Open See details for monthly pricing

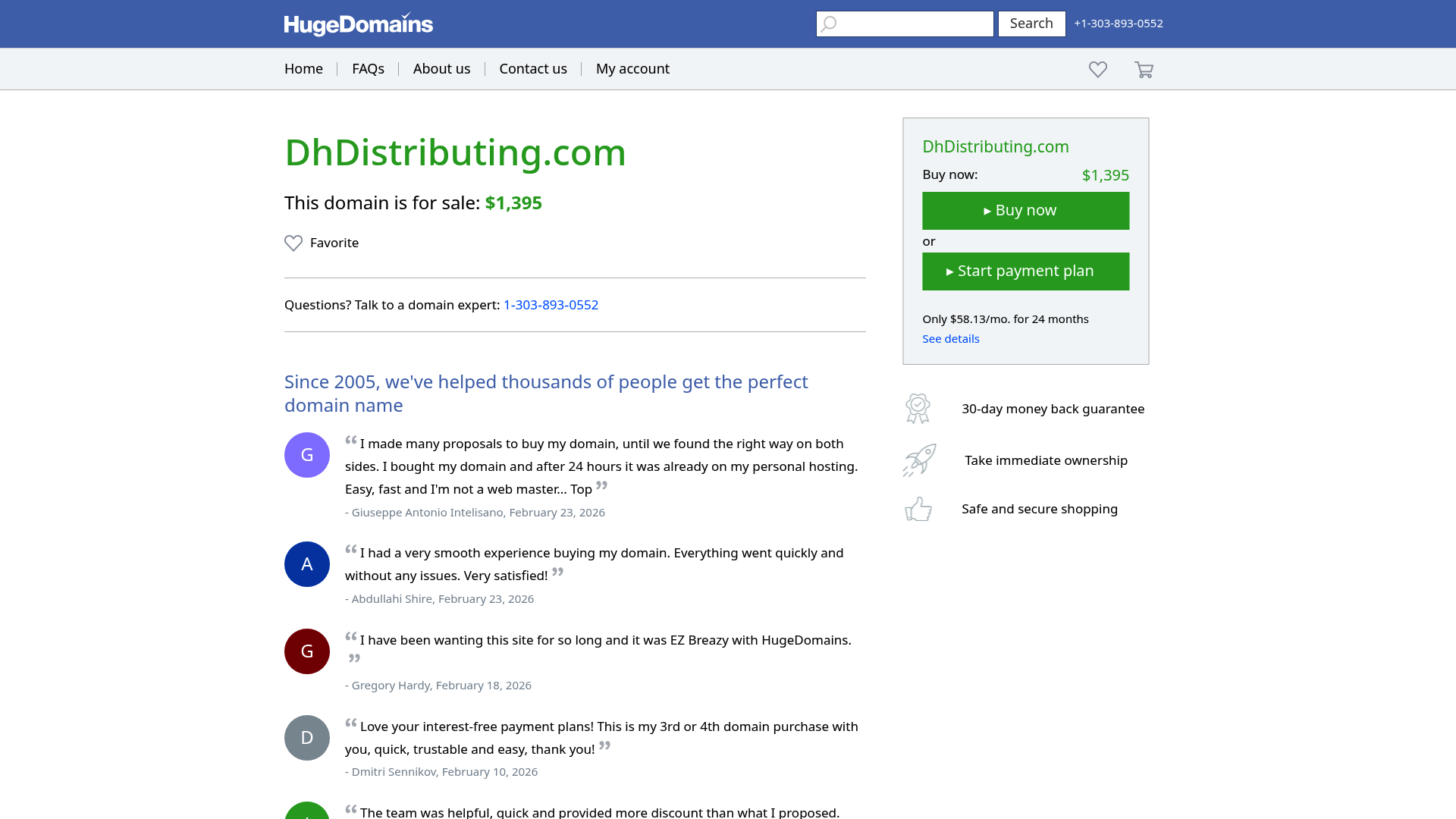coord(950,338)
